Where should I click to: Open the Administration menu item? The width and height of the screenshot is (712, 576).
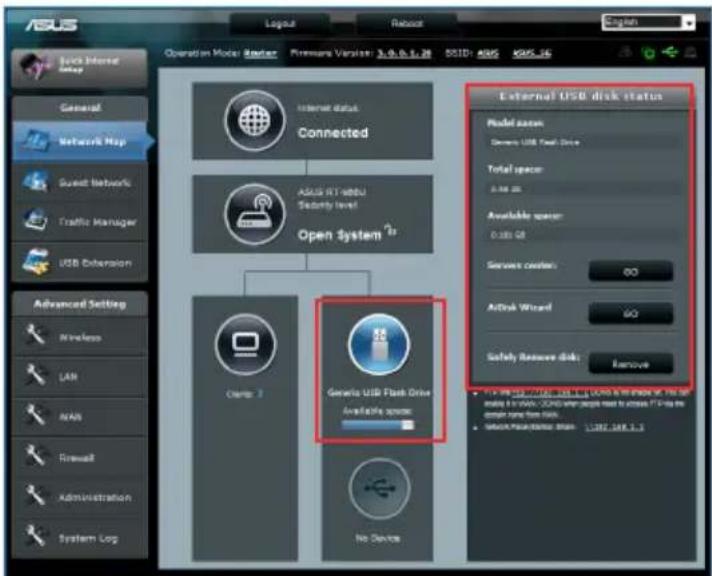pos(79,497)
